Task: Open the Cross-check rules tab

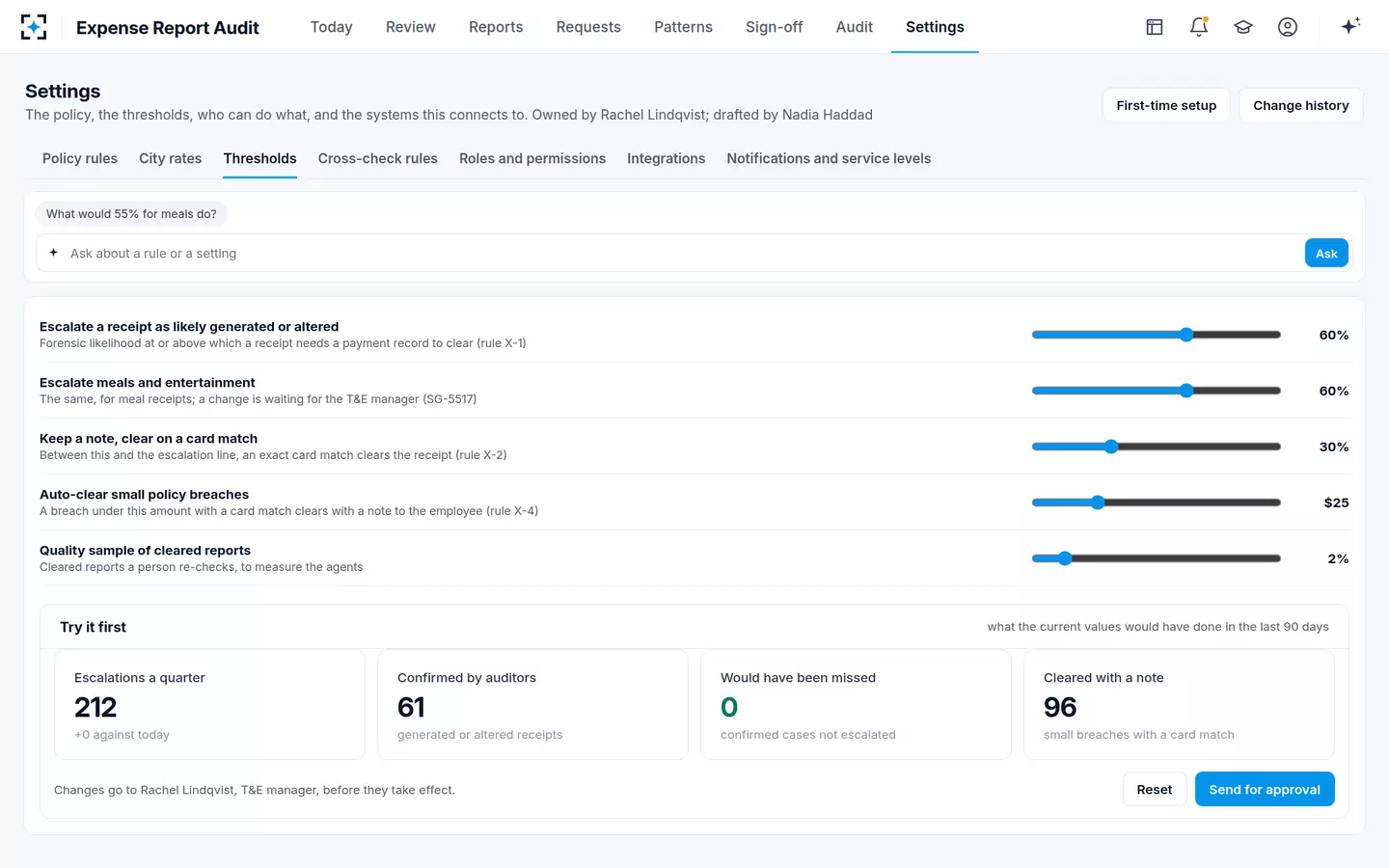Action: click(x=378, y=158)
